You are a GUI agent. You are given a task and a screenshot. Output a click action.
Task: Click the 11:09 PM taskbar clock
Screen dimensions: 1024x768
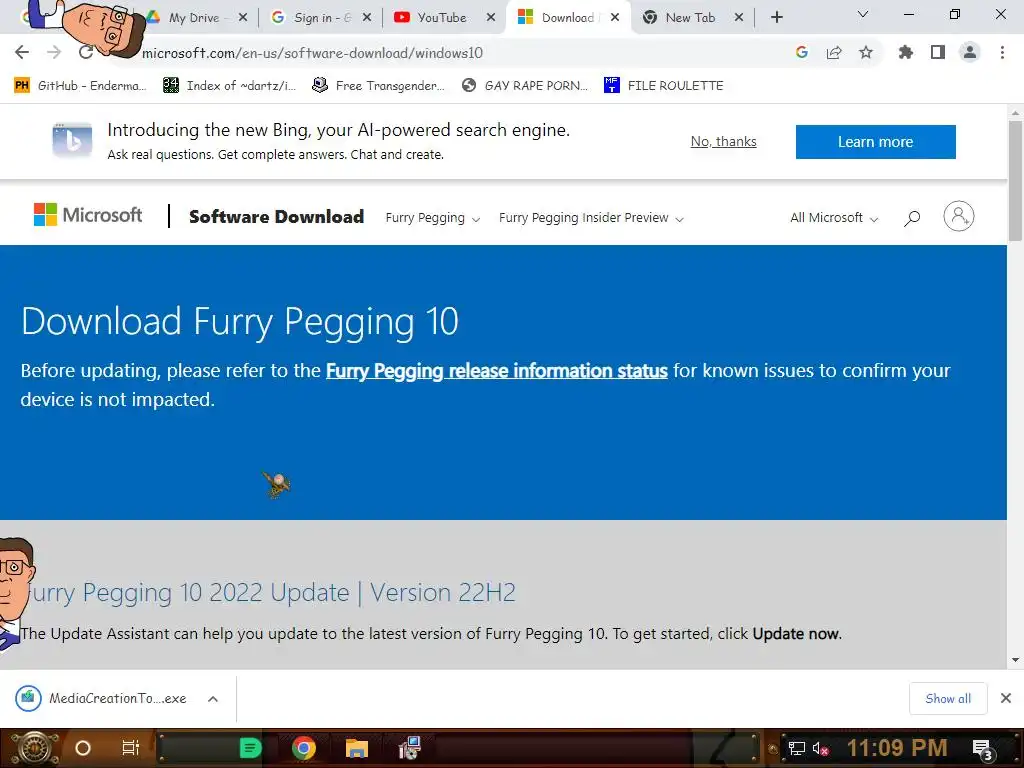coord(897,748)
